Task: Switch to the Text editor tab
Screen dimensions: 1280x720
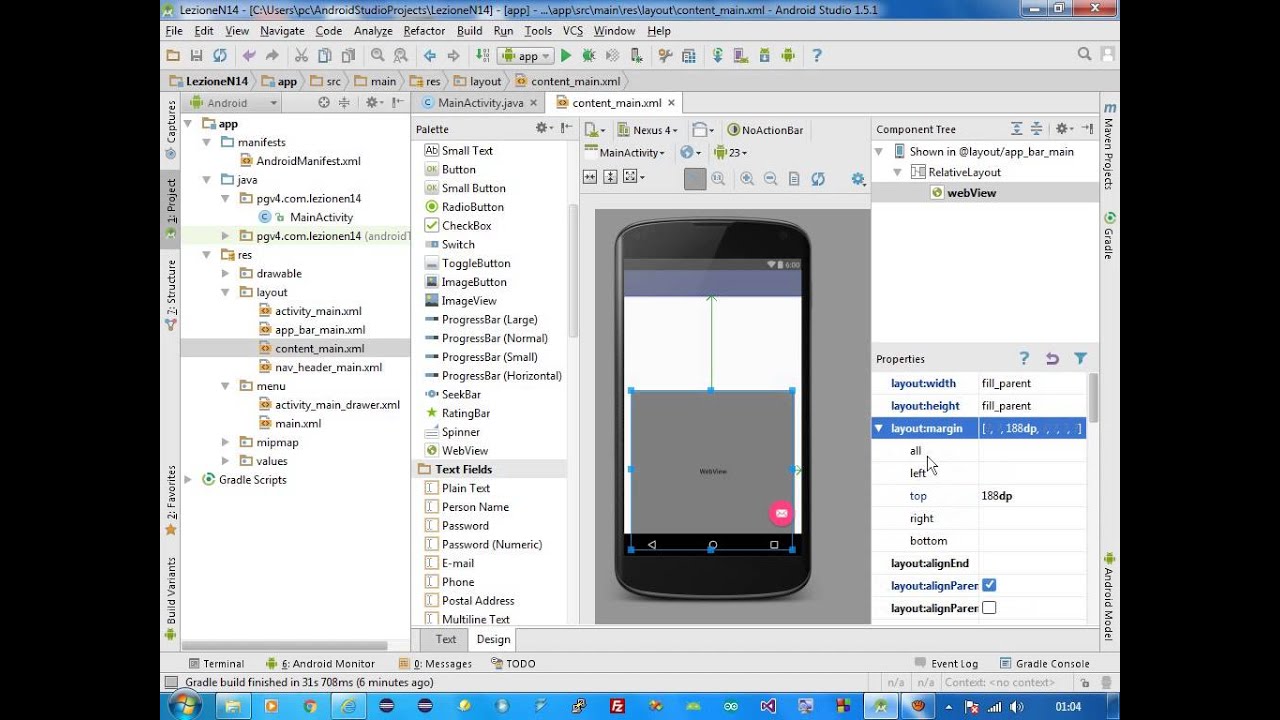Action: (446, 639)
